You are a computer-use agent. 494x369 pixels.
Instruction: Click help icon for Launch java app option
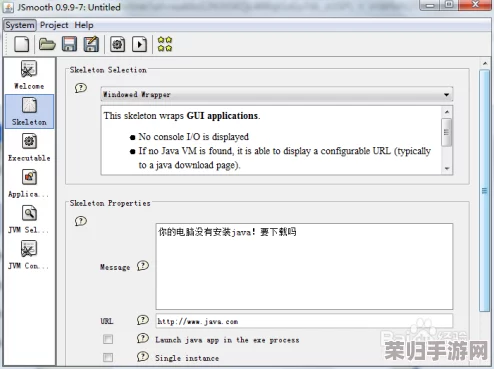(143, 339)
